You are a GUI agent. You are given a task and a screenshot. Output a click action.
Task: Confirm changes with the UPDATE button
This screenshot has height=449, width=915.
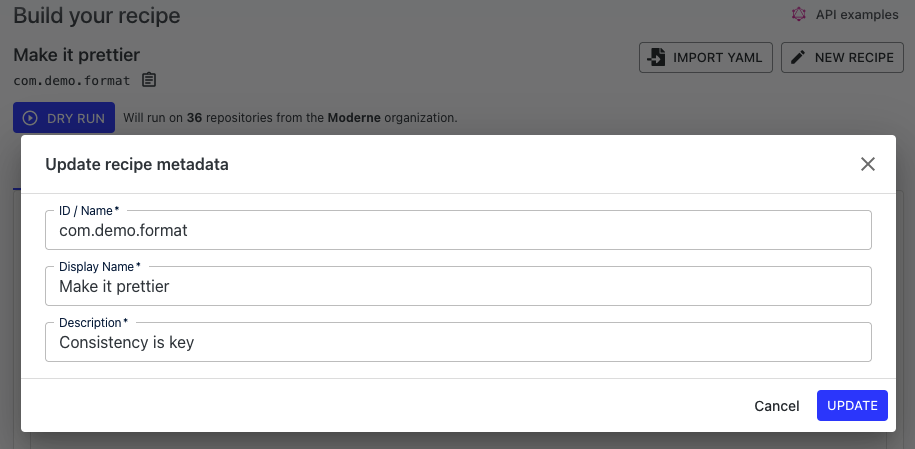click(852, 406)
